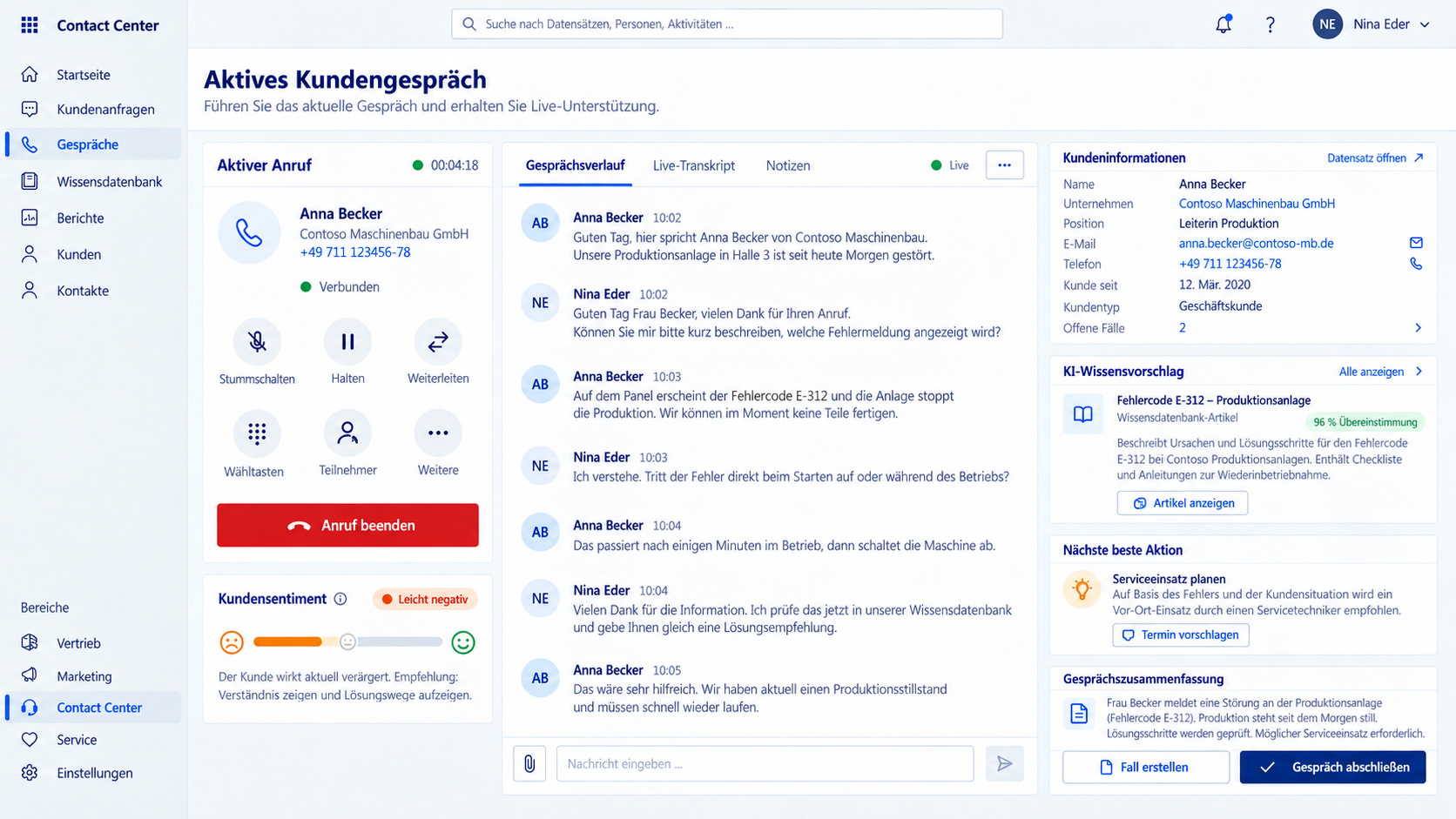Screen dimensions: 1456x819
Task: Click the phone icon in Kundeninformationen
Action: 1416,264
